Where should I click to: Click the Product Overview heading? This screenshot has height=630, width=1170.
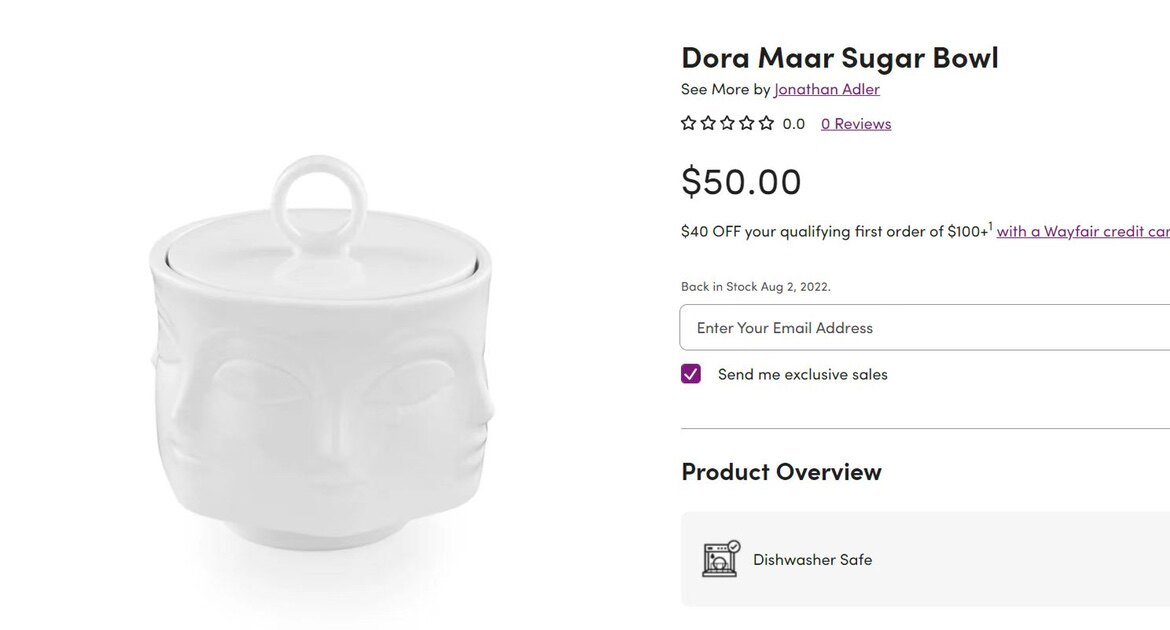pyautogui.click(x=781, y=472)
